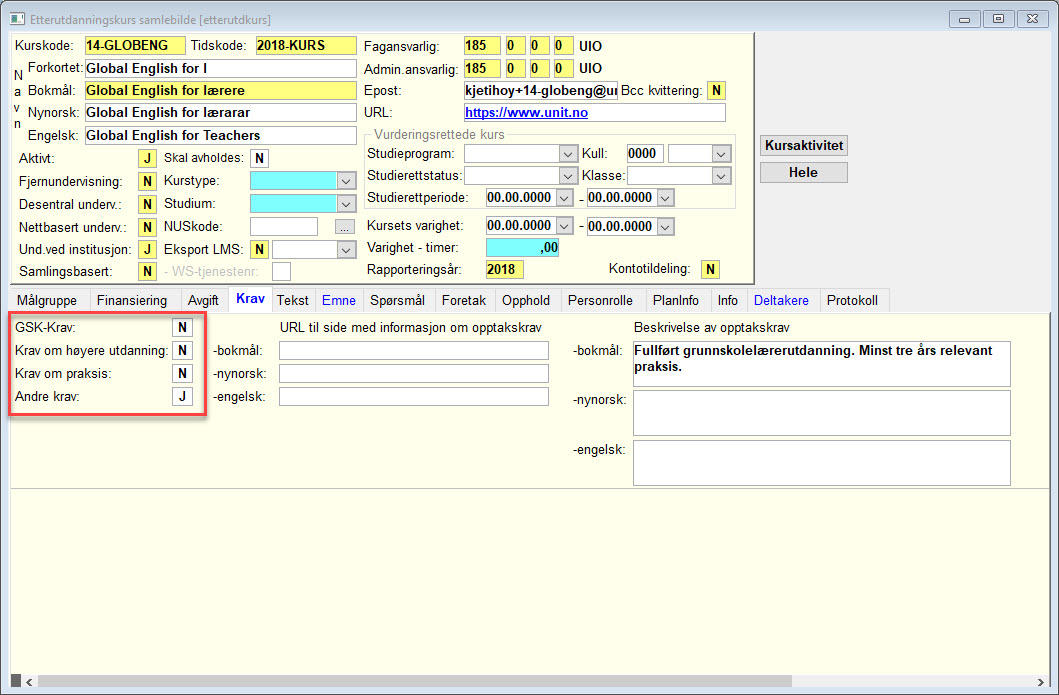Open the Emne tab

click(x=338, y=301)
